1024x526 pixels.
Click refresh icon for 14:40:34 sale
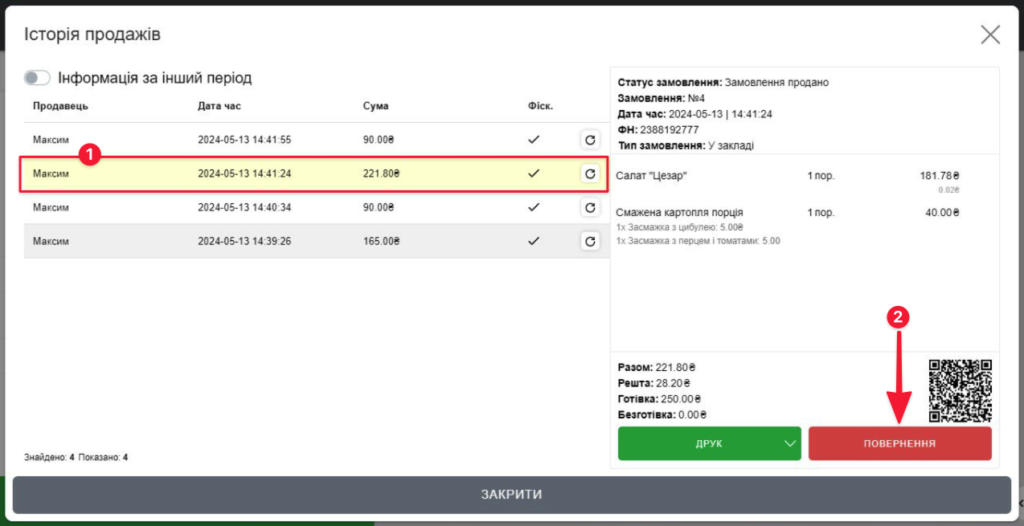pyautogui.click(x=590, y=207)
